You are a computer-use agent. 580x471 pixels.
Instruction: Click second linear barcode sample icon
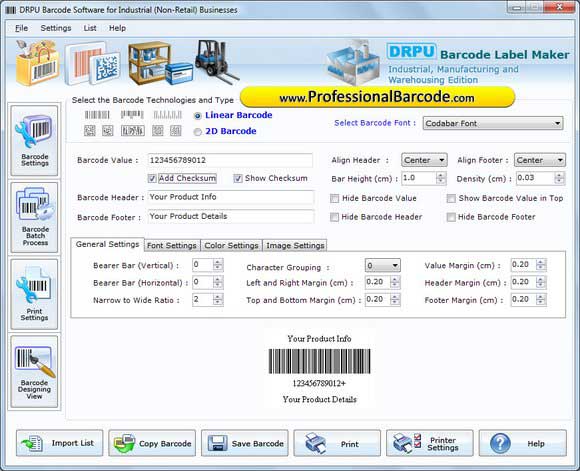pyautogui.click(x=132, y=115)
